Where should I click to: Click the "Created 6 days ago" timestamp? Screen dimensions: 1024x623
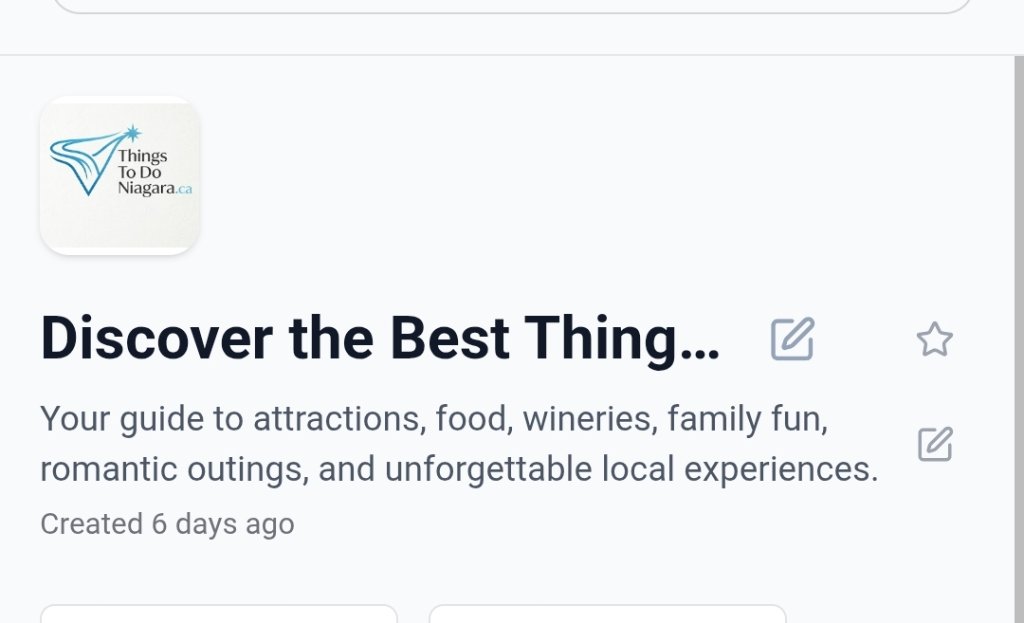(x=167, y=523)
